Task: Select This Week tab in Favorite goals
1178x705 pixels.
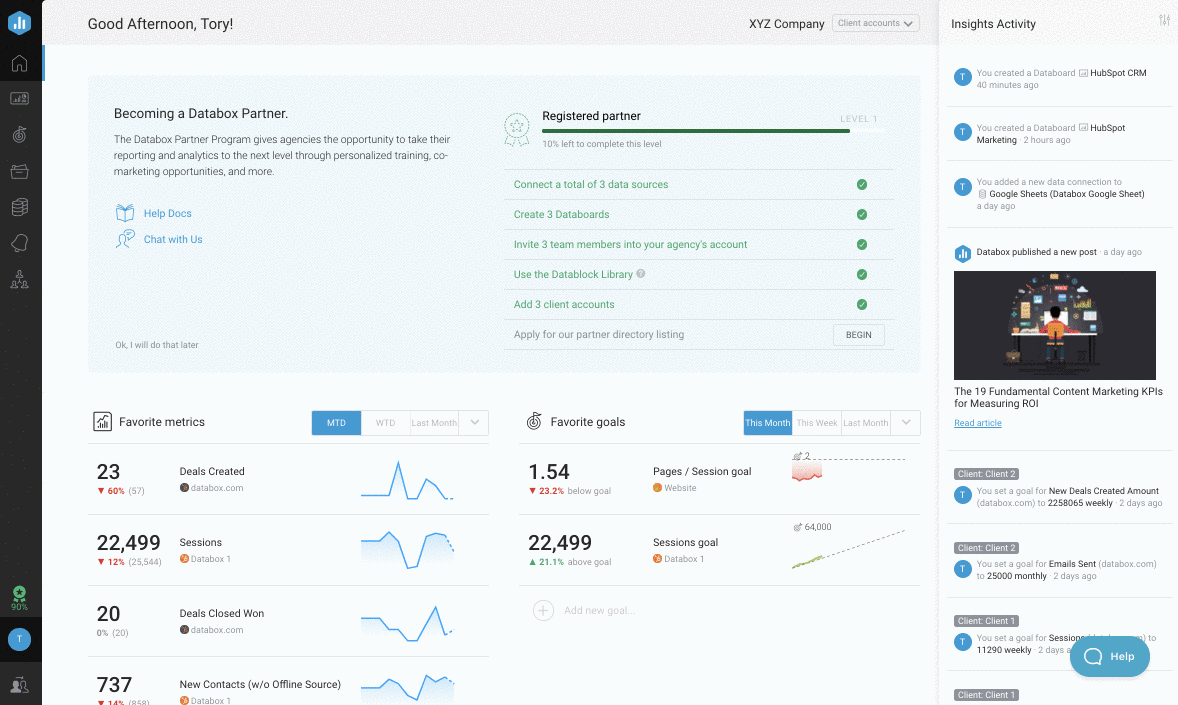Action: click(817, 422)
